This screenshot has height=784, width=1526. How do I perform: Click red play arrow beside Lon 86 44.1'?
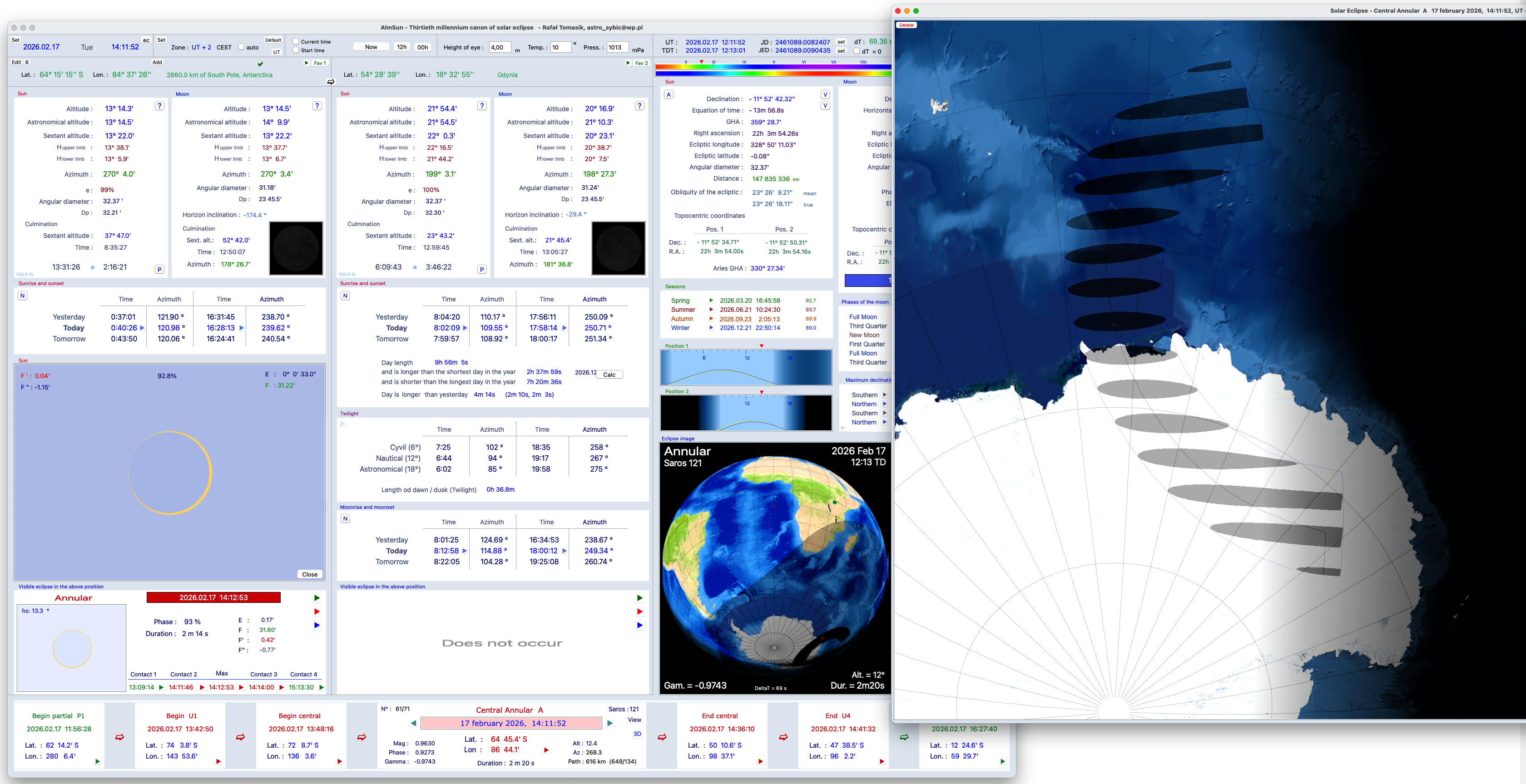pyautogui.click(x=546, y=750)
